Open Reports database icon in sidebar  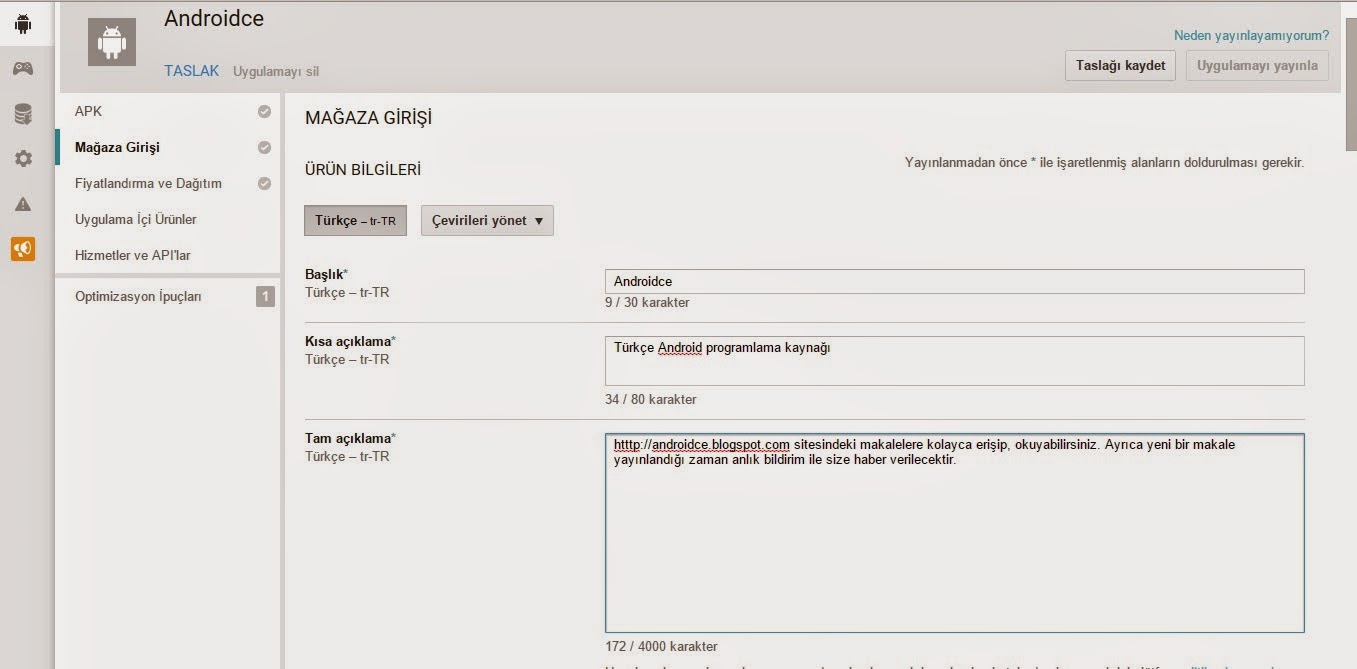point(22,114)
